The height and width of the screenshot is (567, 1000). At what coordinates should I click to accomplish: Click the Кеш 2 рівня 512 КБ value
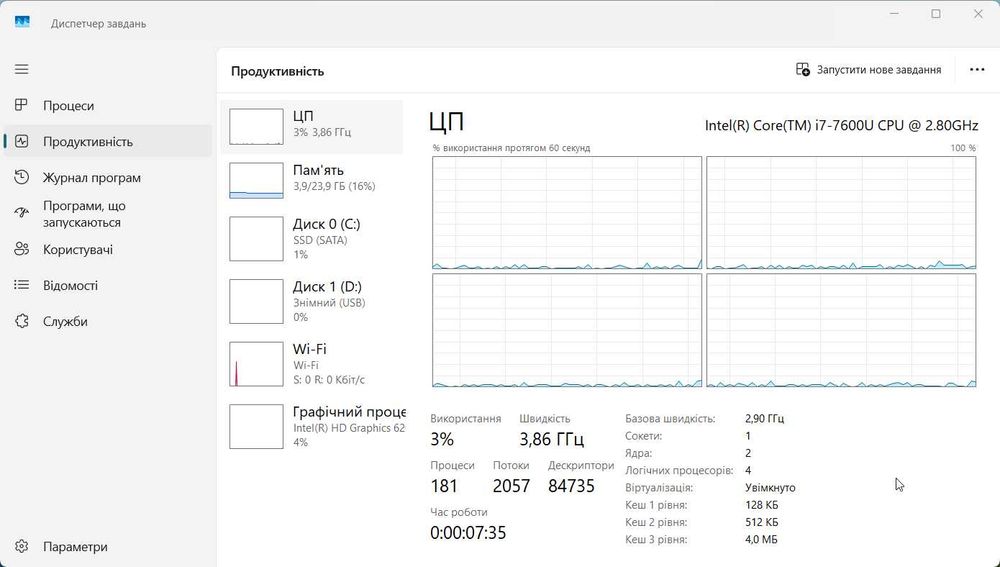761,522
